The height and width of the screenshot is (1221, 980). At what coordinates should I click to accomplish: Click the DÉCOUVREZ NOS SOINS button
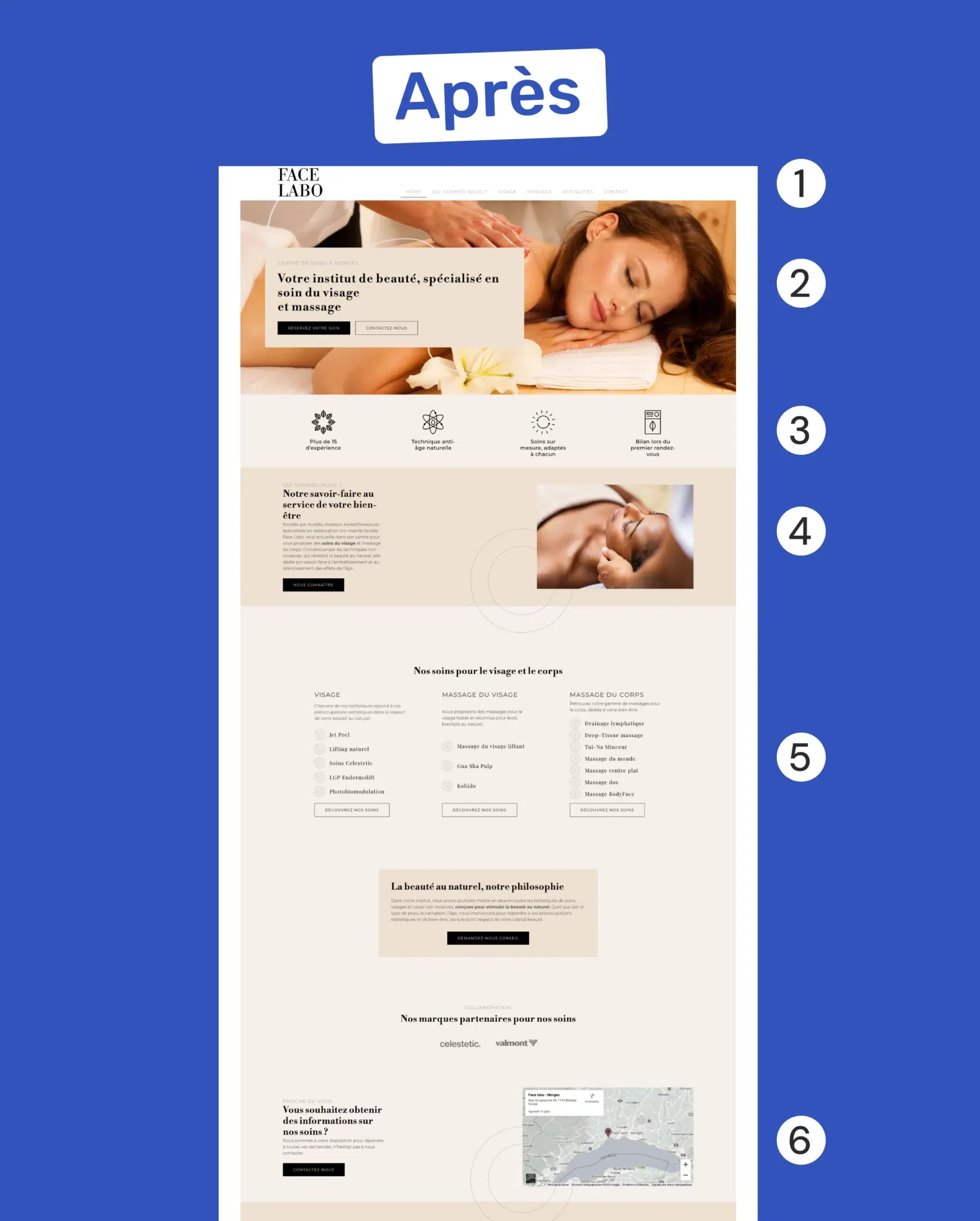(x=353, y=811)
